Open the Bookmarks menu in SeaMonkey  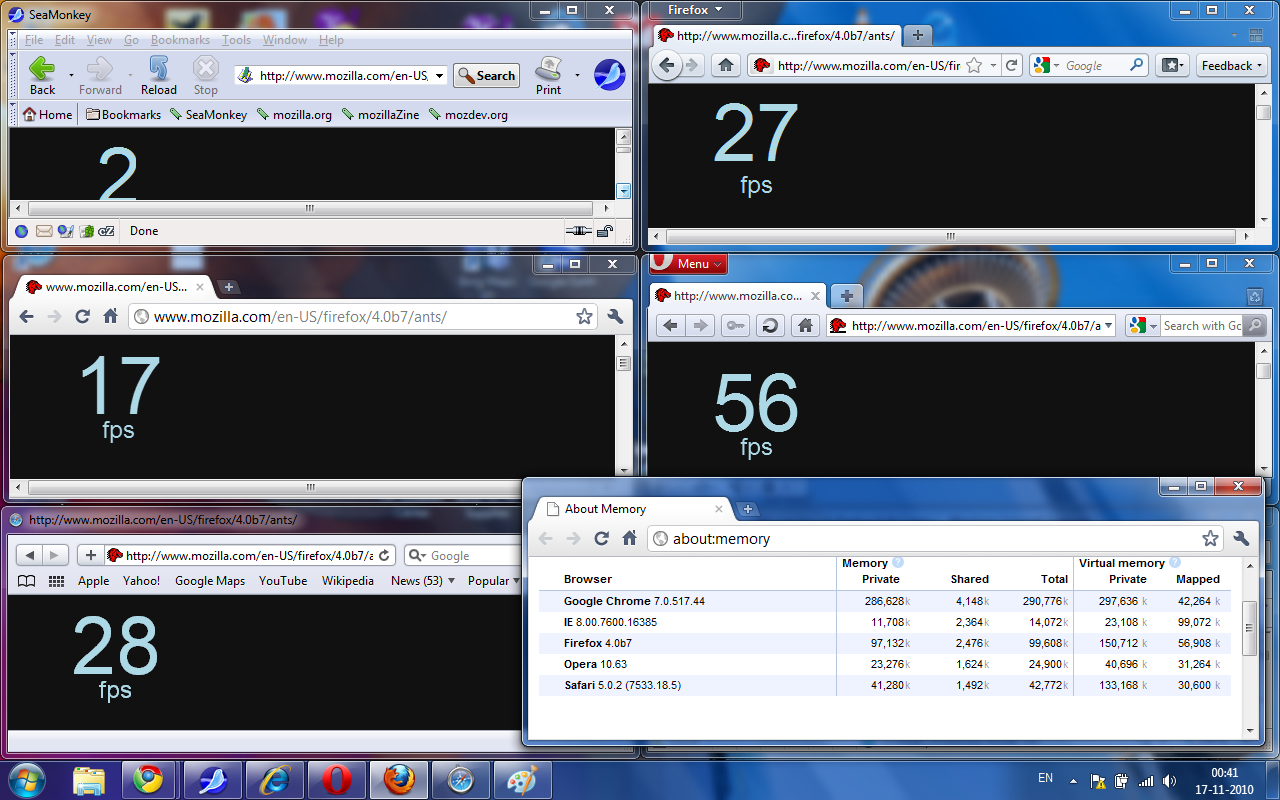pyautogui.click(x=180, y=40)
